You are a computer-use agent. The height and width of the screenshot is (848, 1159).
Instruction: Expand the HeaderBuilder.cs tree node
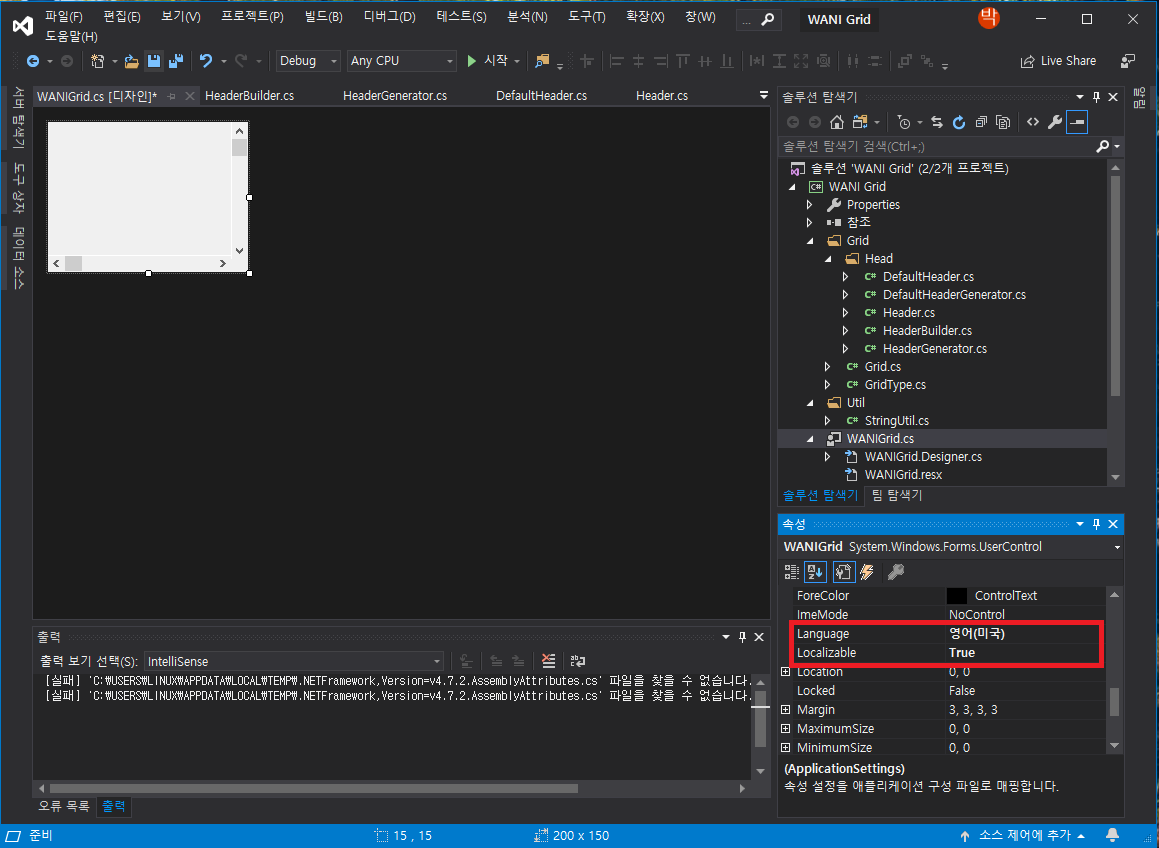846,330
